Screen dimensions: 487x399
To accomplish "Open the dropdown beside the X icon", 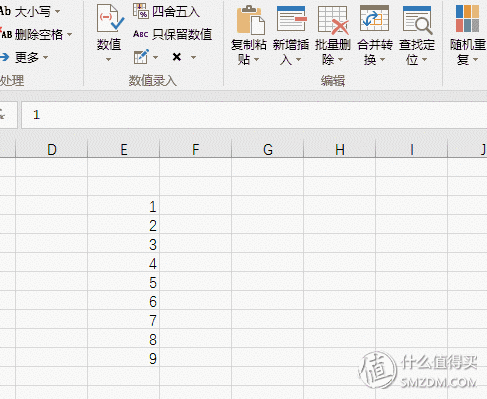I will 193,57.
